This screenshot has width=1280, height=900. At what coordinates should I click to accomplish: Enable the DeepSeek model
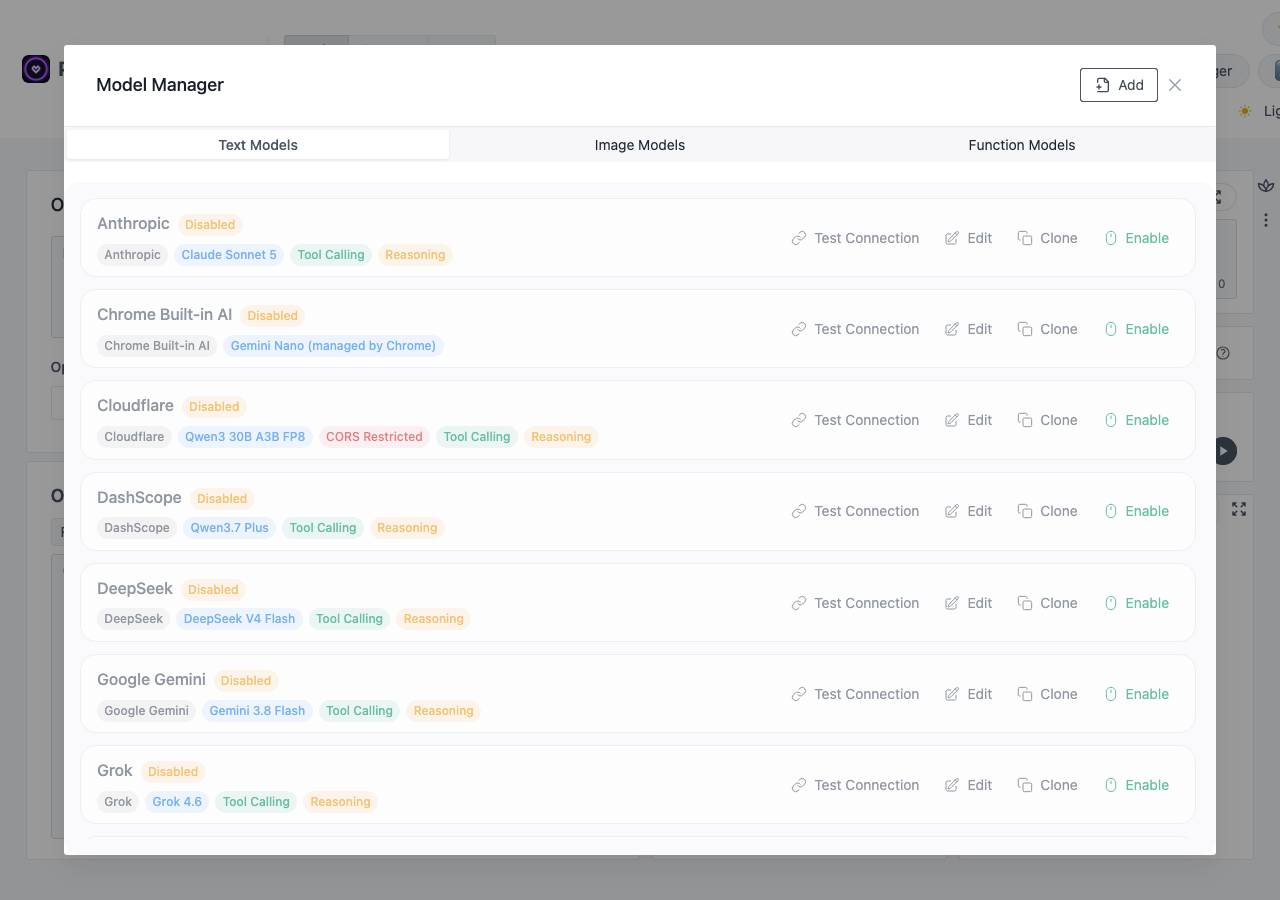point(1137,603)
